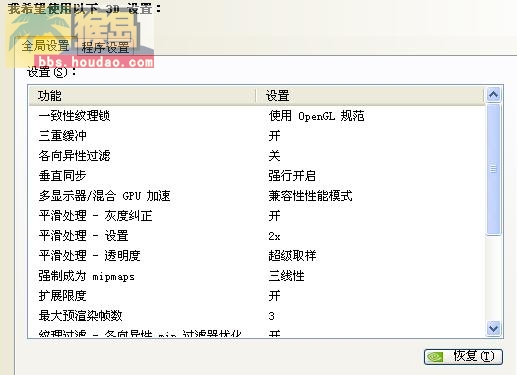
Task: Click the 设置 column header
Action: 370,96
